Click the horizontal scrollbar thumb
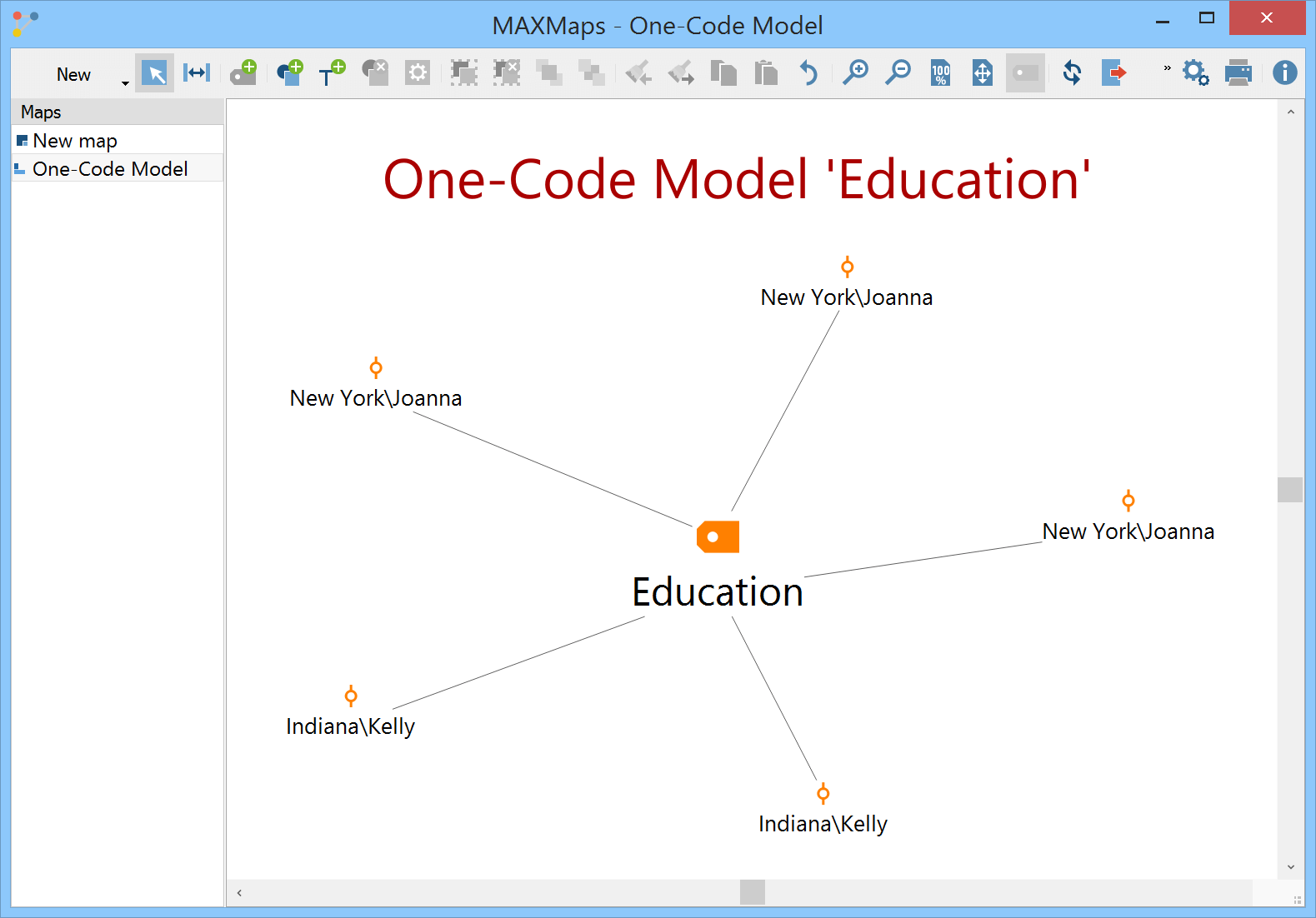 point(753,892)
